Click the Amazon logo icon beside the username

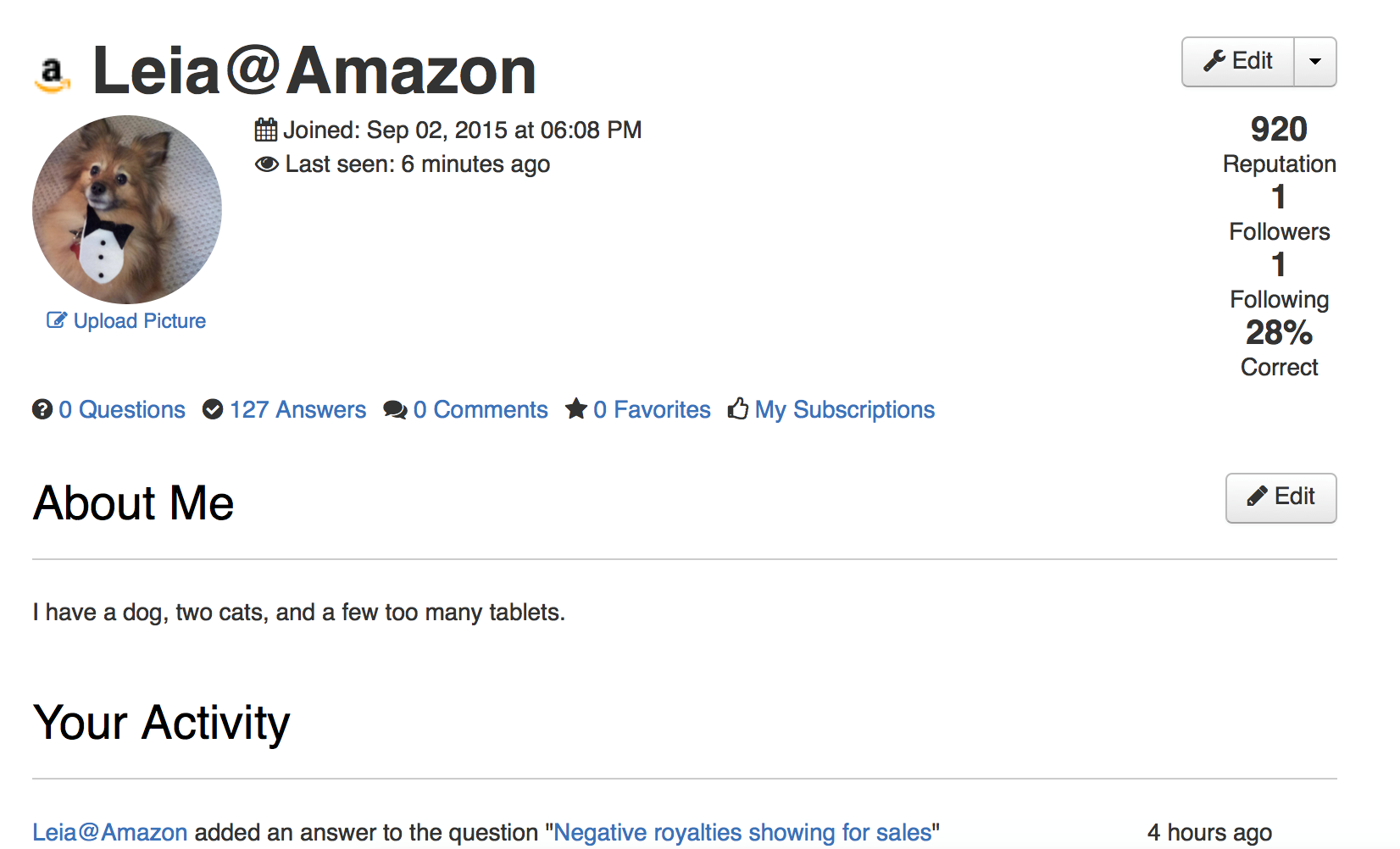[53, 75]
